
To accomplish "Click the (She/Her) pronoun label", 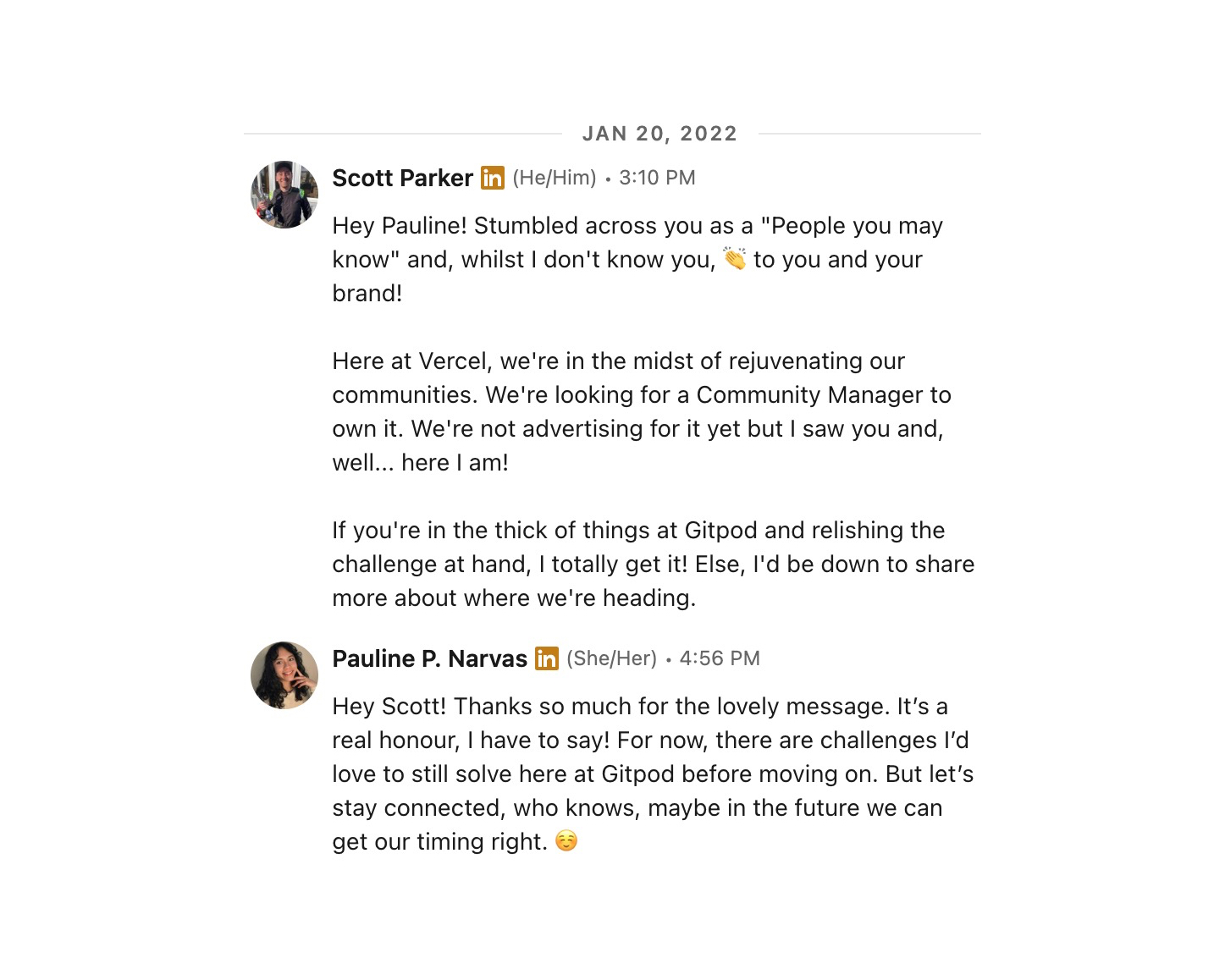I will [x=611, y=658].
